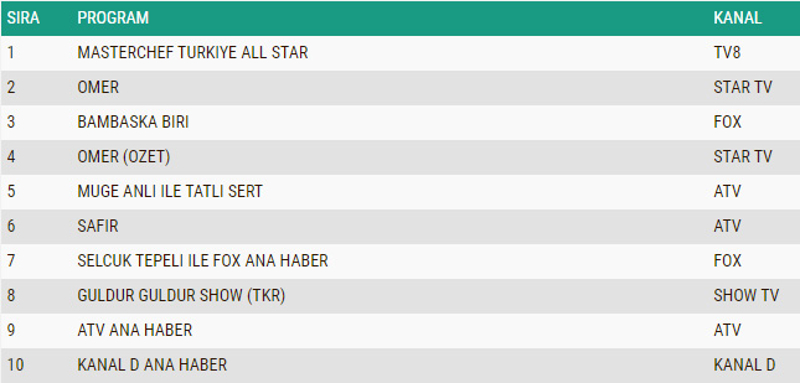This screenshot has height=383, width=800.
Task: Click the SIRA column header
Action: (x=23, y=18)
